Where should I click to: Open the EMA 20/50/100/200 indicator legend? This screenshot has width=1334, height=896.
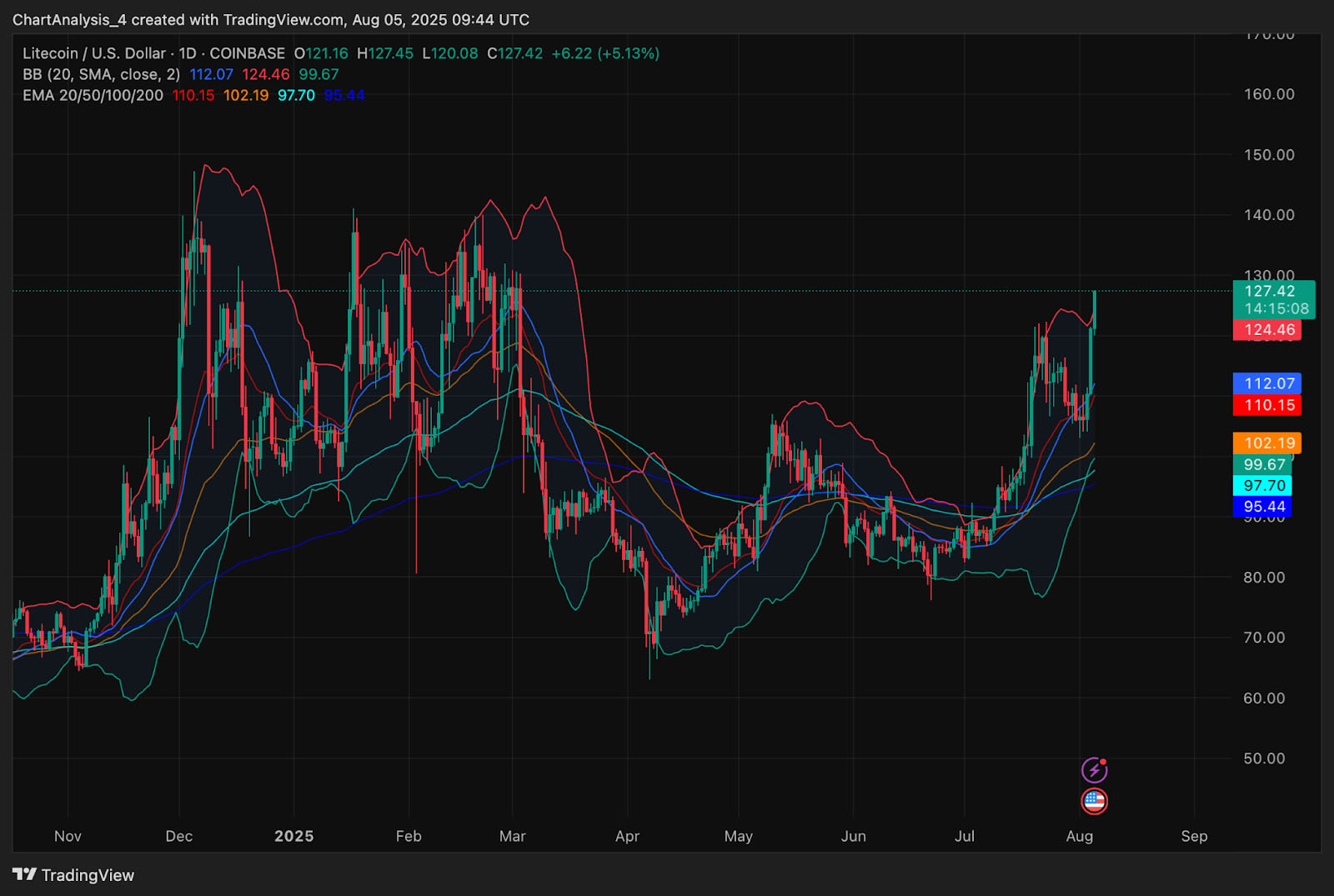(x=93, y=95)
